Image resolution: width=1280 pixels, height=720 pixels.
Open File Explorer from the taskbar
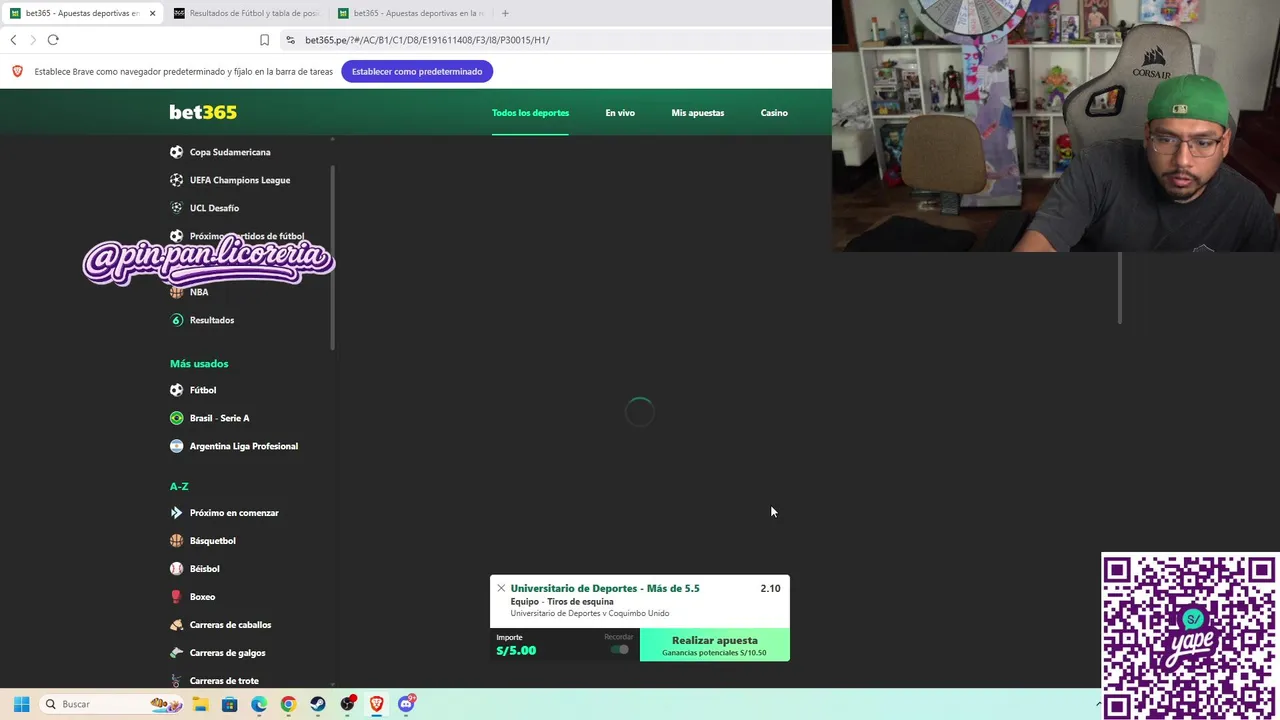click(x=200, y=704)
